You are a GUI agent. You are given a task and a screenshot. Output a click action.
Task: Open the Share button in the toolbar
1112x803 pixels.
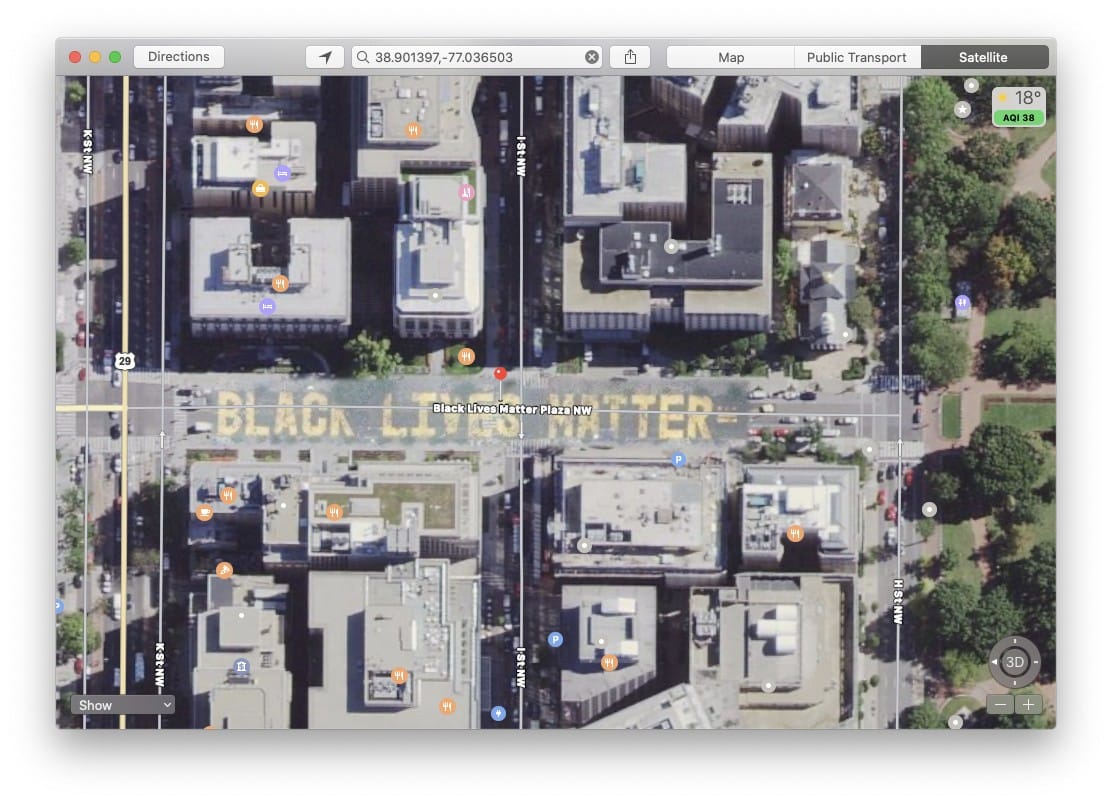630,57
